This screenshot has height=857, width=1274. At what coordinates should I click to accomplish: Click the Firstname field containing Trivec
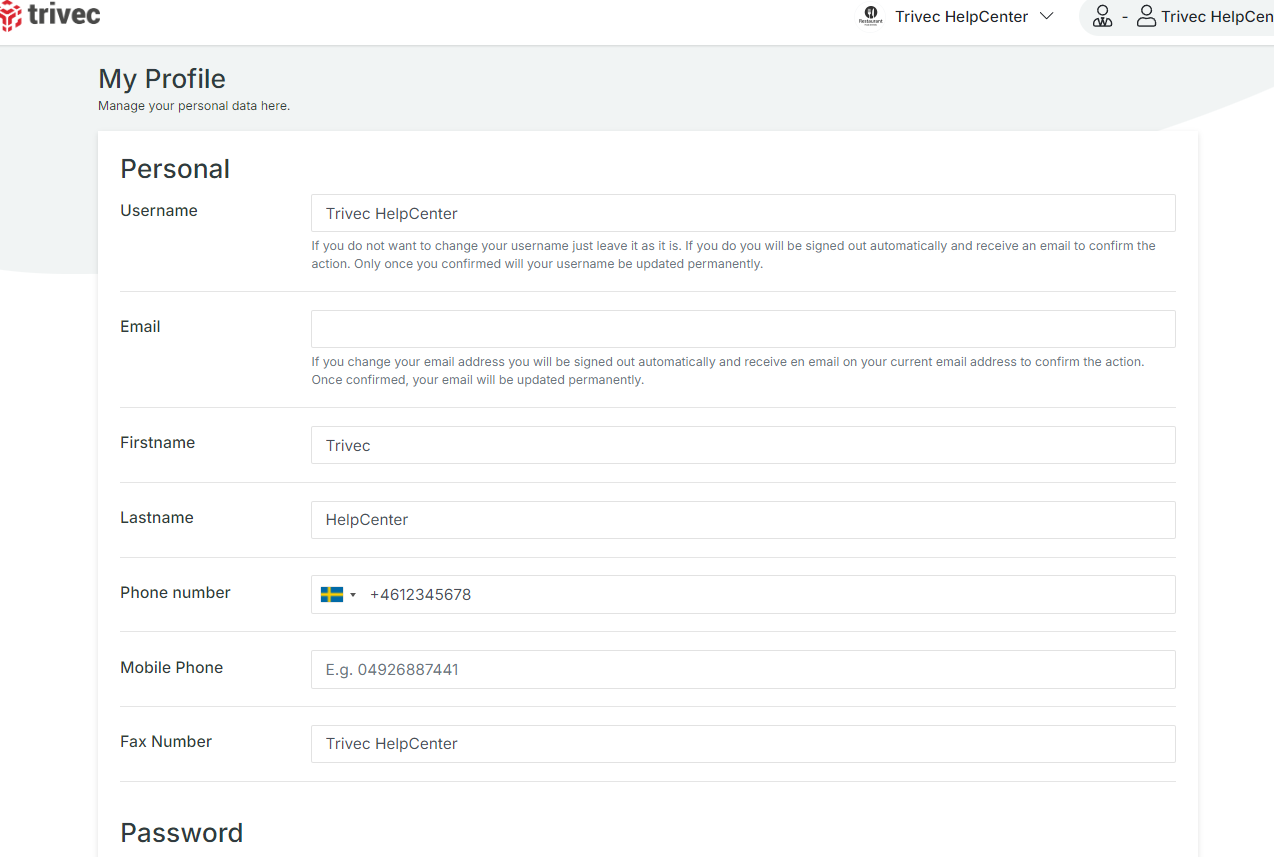(x=743, y=445)
